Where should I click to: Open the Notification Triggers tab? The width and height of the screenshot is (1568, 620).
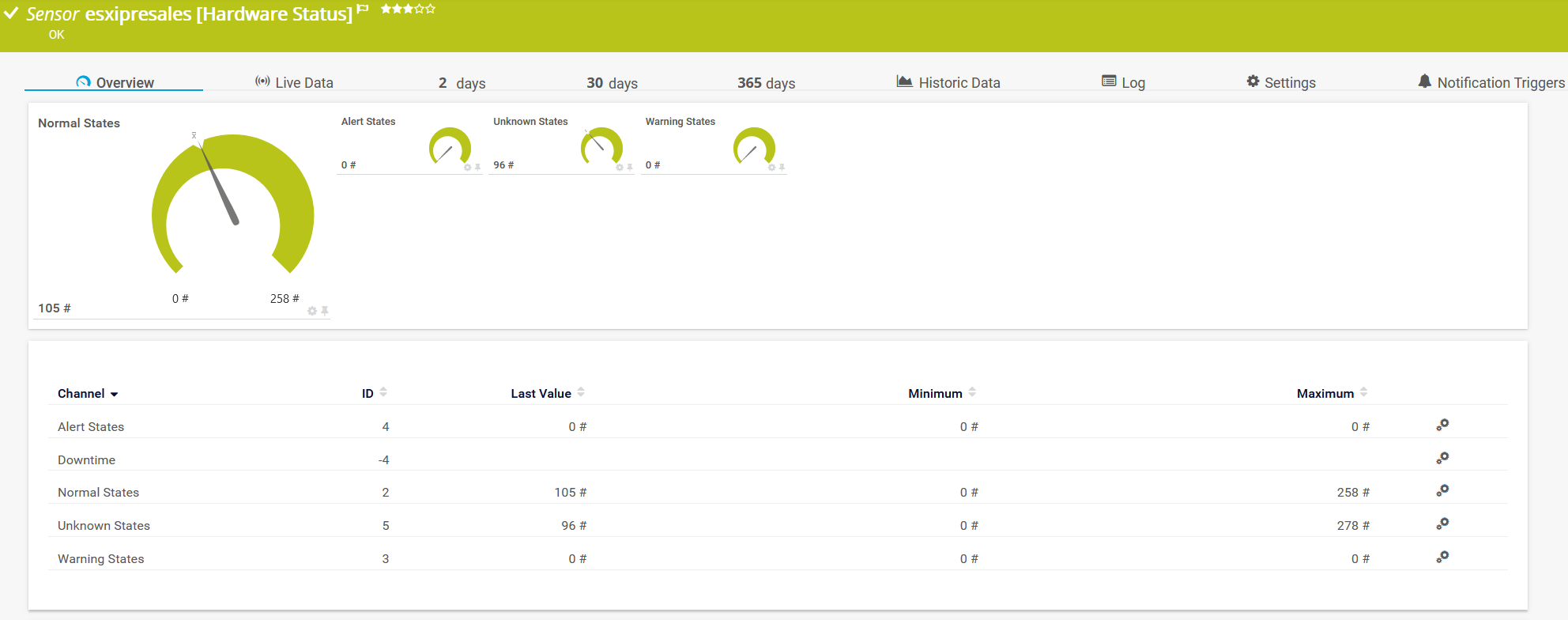[1491, 82]
